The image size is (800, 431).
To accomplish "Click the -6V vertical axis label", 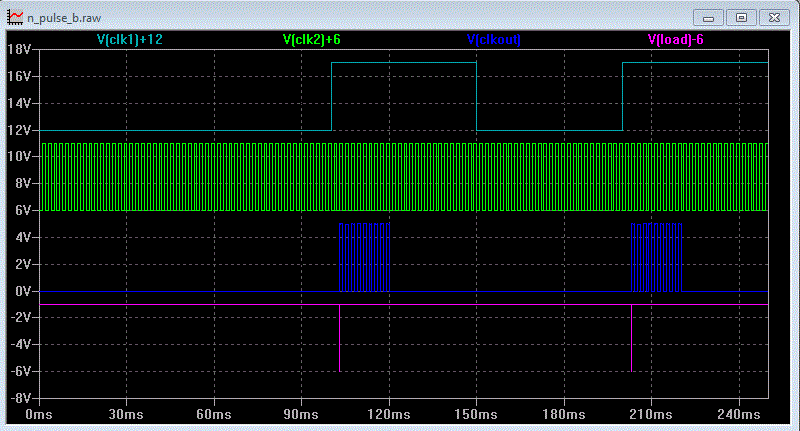I will [x=21, y=372].
